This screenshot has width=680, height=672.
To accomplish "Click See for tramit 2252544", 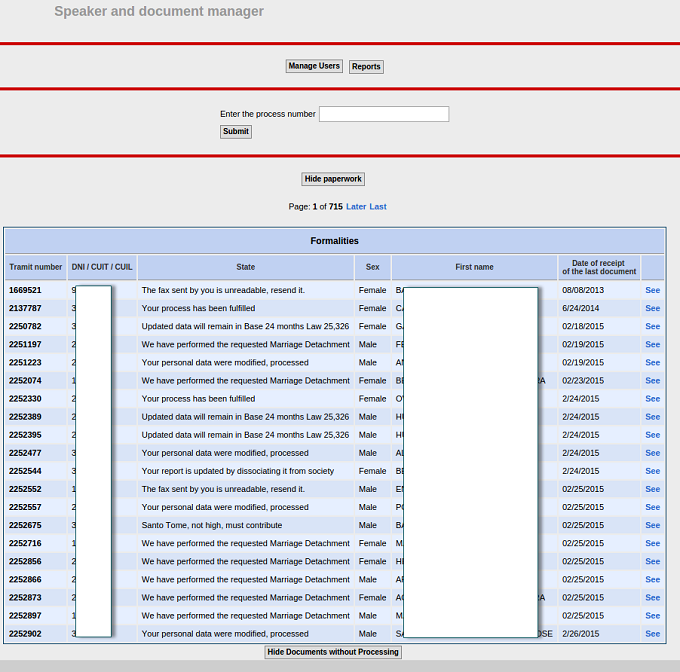I will click(x=652, y=471).
